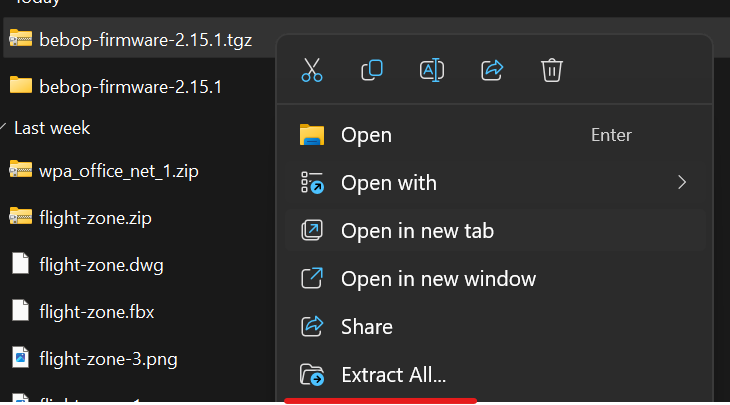Select the flight-zone.zip file

click(x=95, y=217)
